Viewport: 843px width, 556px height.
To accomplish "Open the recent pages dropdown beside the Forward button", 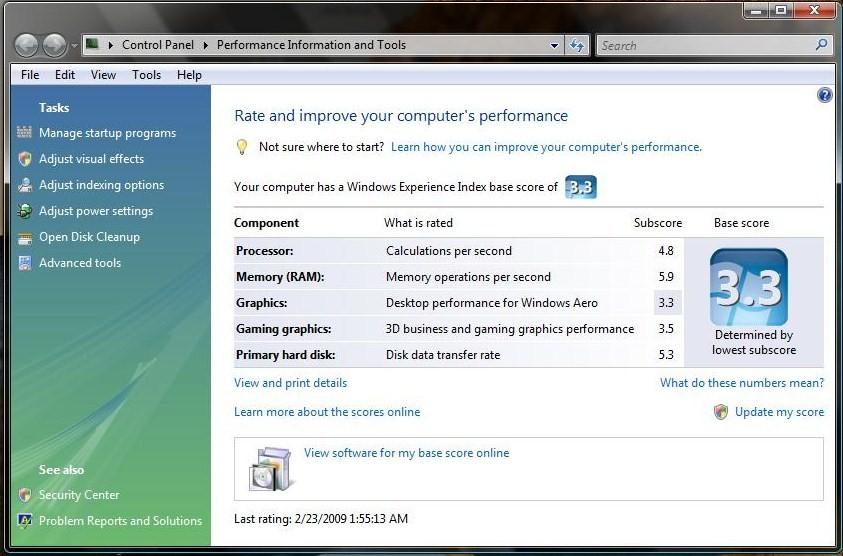I will (x=74, y=46).
